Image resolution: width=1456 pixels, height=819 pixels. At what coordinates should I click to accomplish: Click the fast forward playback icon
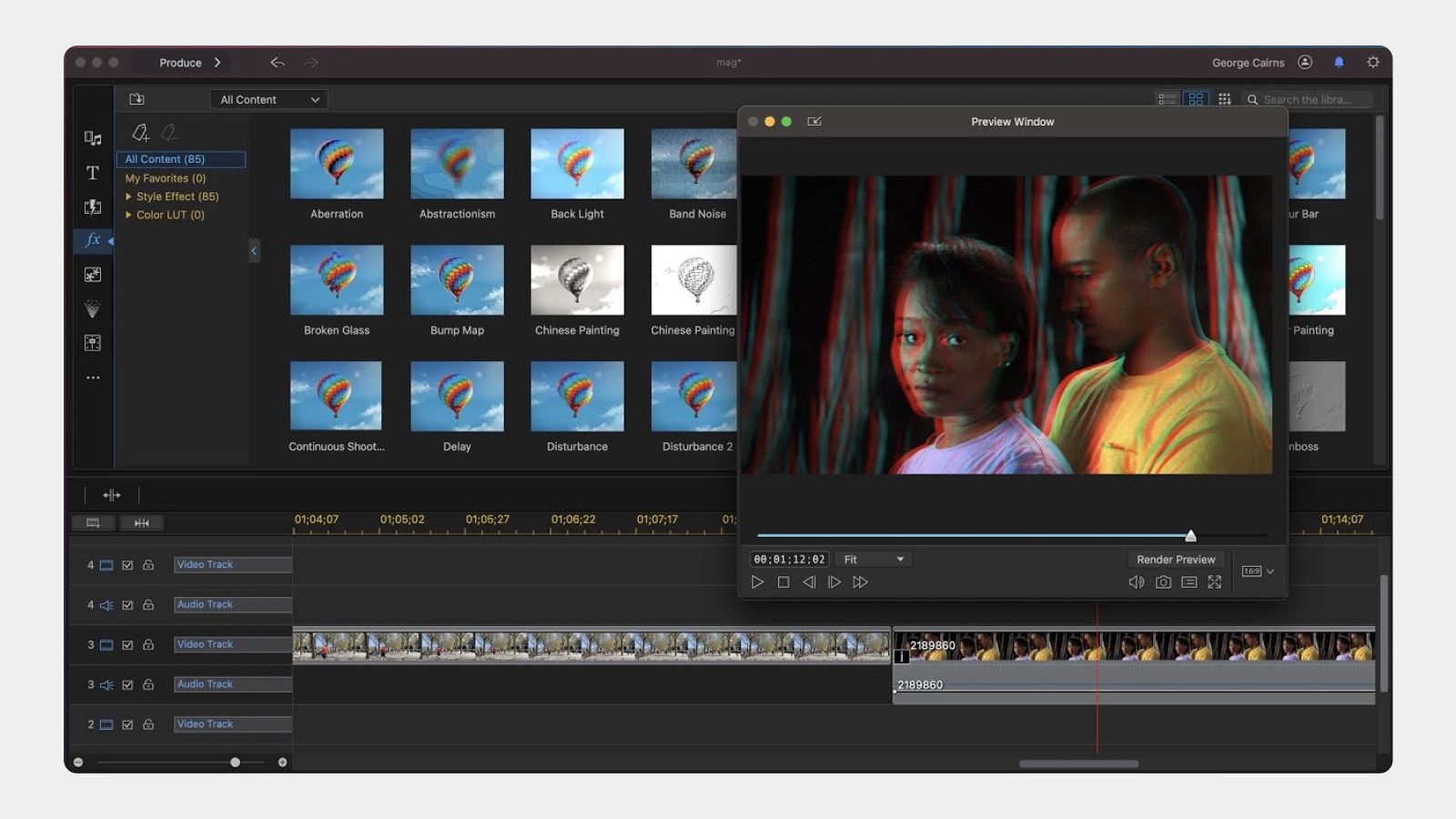click(x=860, y=582)
